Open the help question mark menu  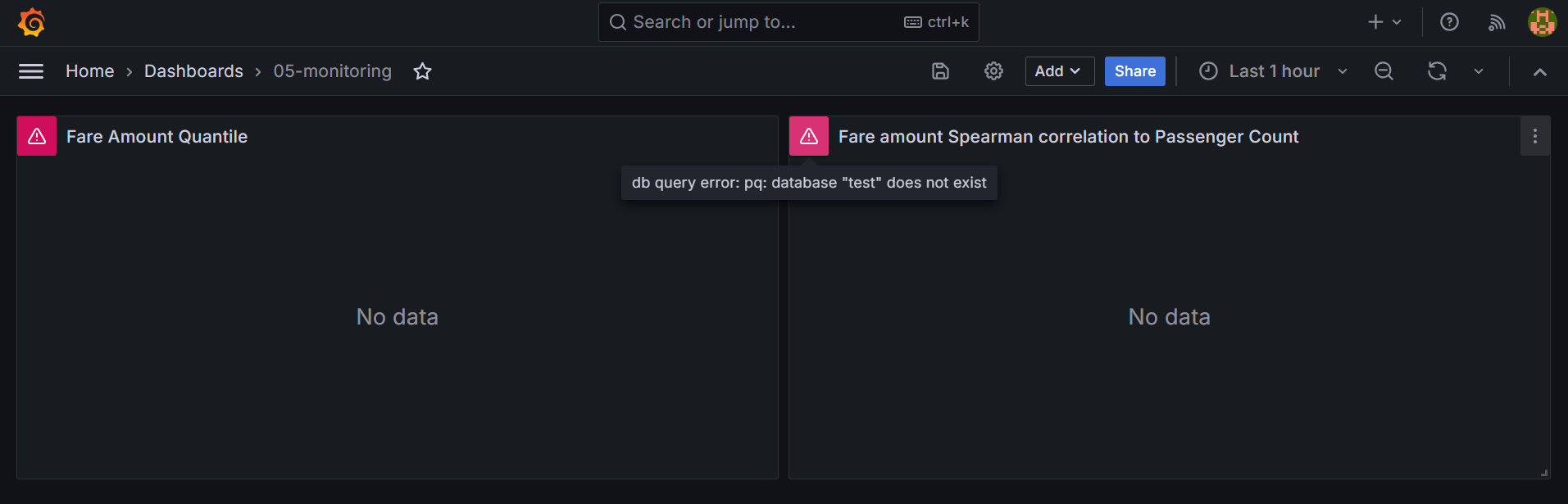point(1449,22)
